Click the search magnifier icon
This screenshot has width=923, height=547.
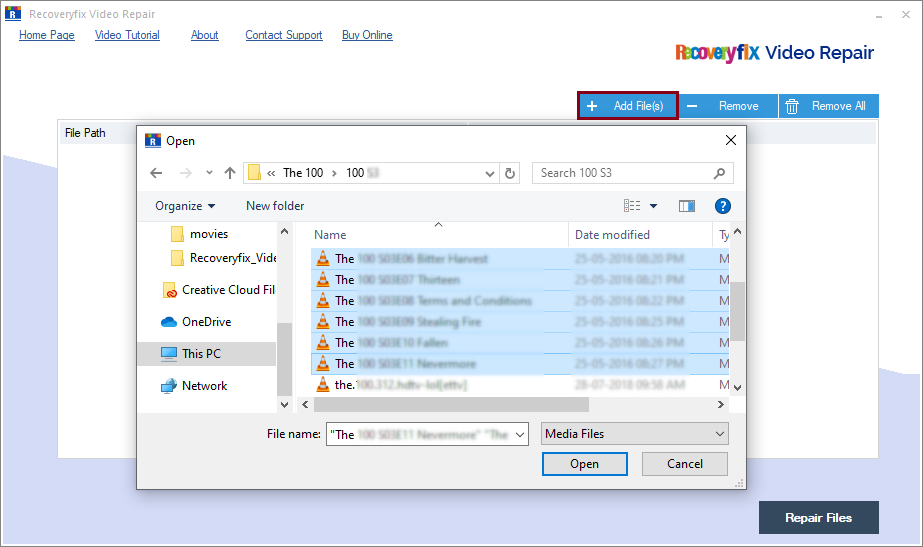[x=719, y=173]
